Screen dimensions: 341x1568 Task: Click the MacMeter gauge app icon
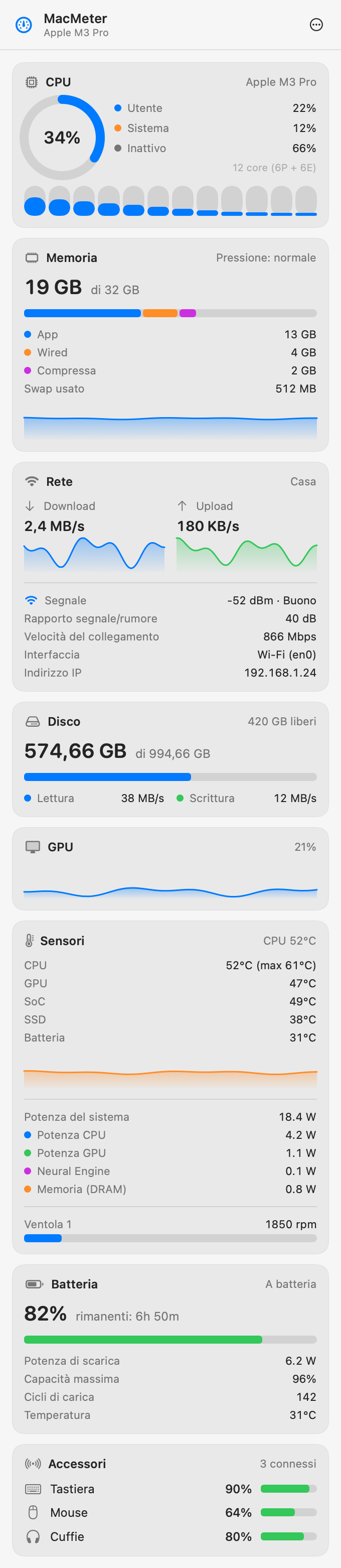click(x=24, y=25)
